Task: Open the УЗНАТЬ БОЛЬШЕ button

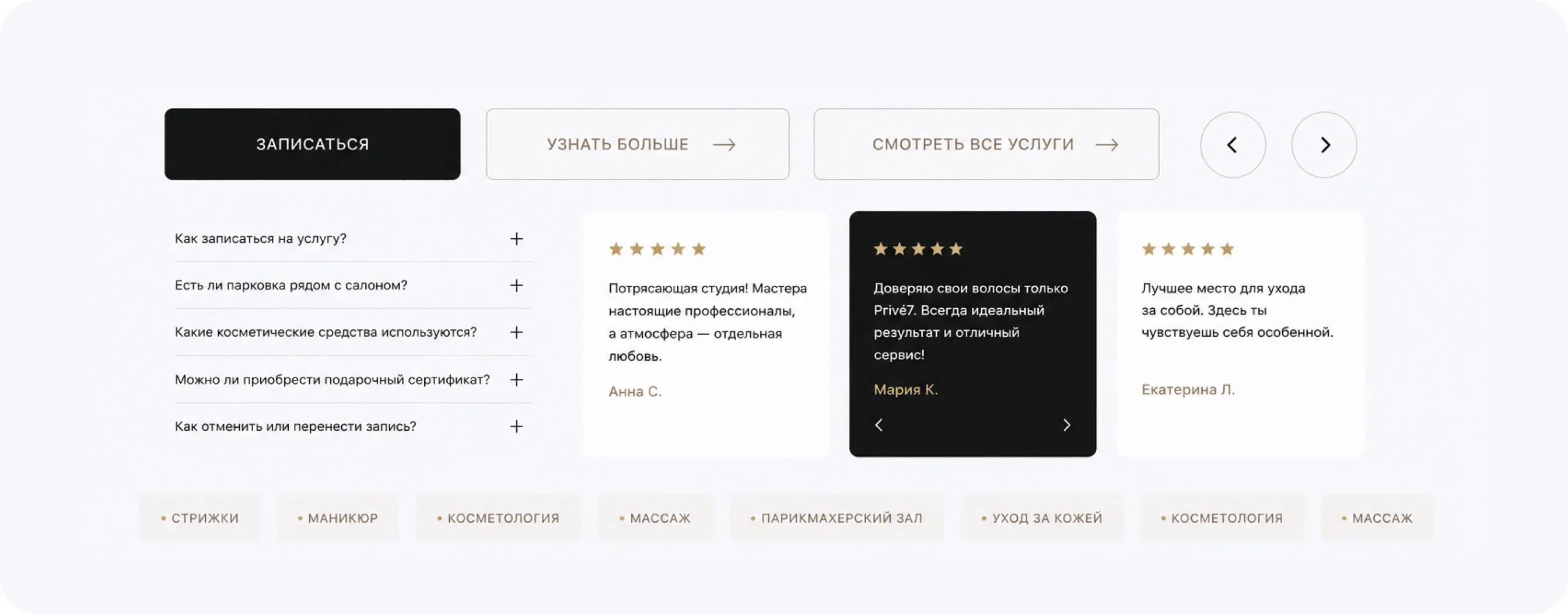Action: pyautogui.click(x=638, y=144)
